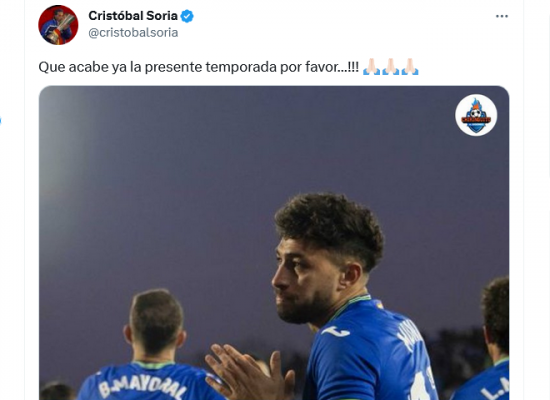Viewport: 550px width, 400px height.
Task: Click the first praying hands emoji
Action: [x=371, y=67]
